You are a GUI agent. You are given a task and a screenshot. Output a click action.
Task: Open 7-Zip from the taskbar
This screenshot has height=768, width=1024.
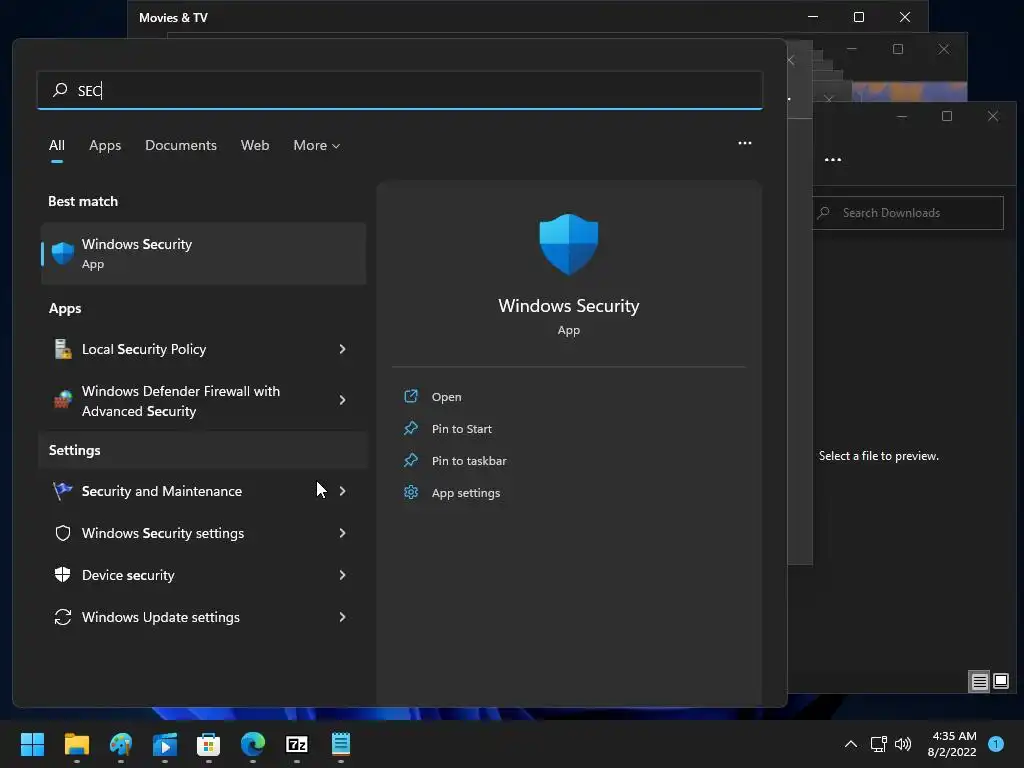[x=296, y=744]
